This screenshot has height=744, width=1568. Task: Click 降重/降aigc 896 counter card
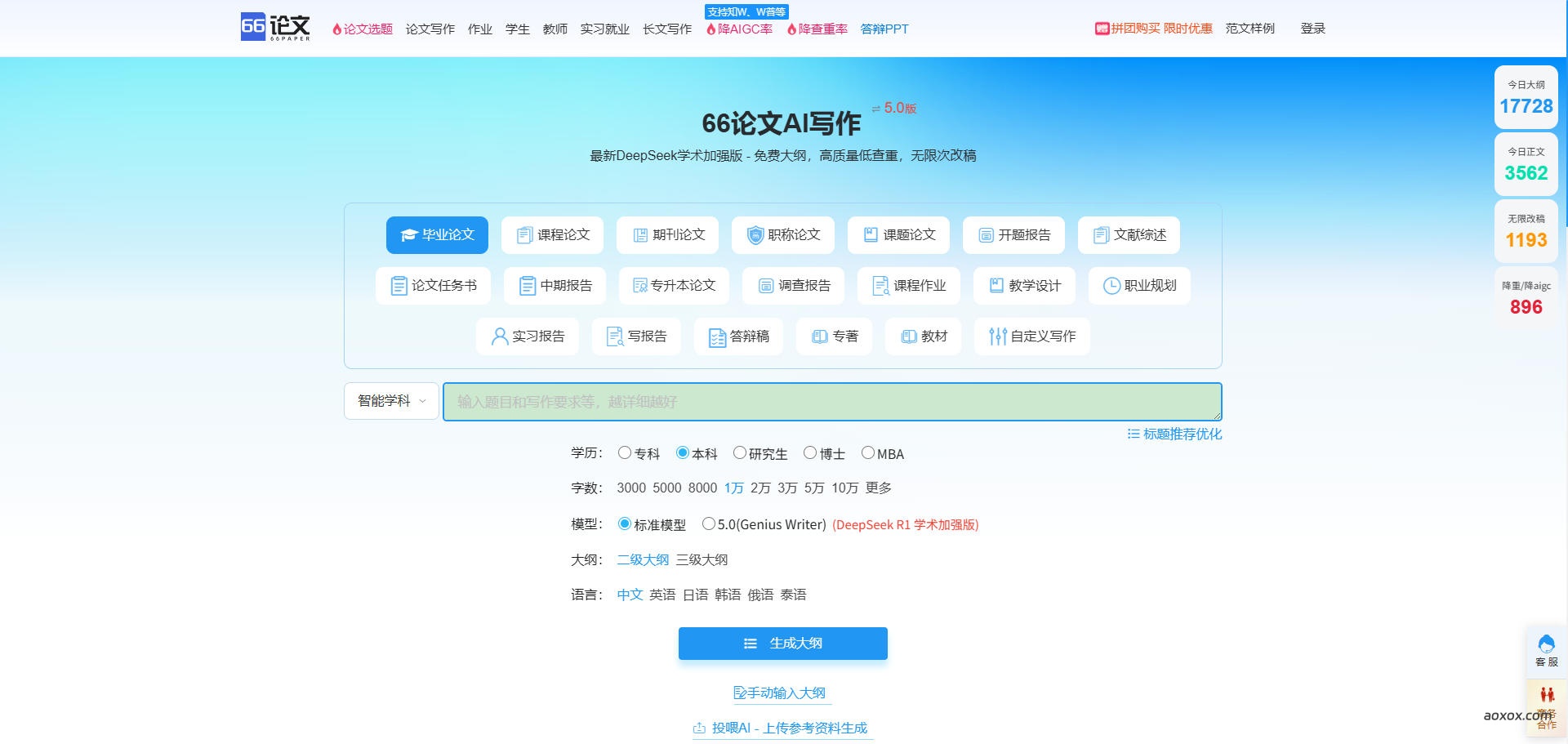(1526, 298)
